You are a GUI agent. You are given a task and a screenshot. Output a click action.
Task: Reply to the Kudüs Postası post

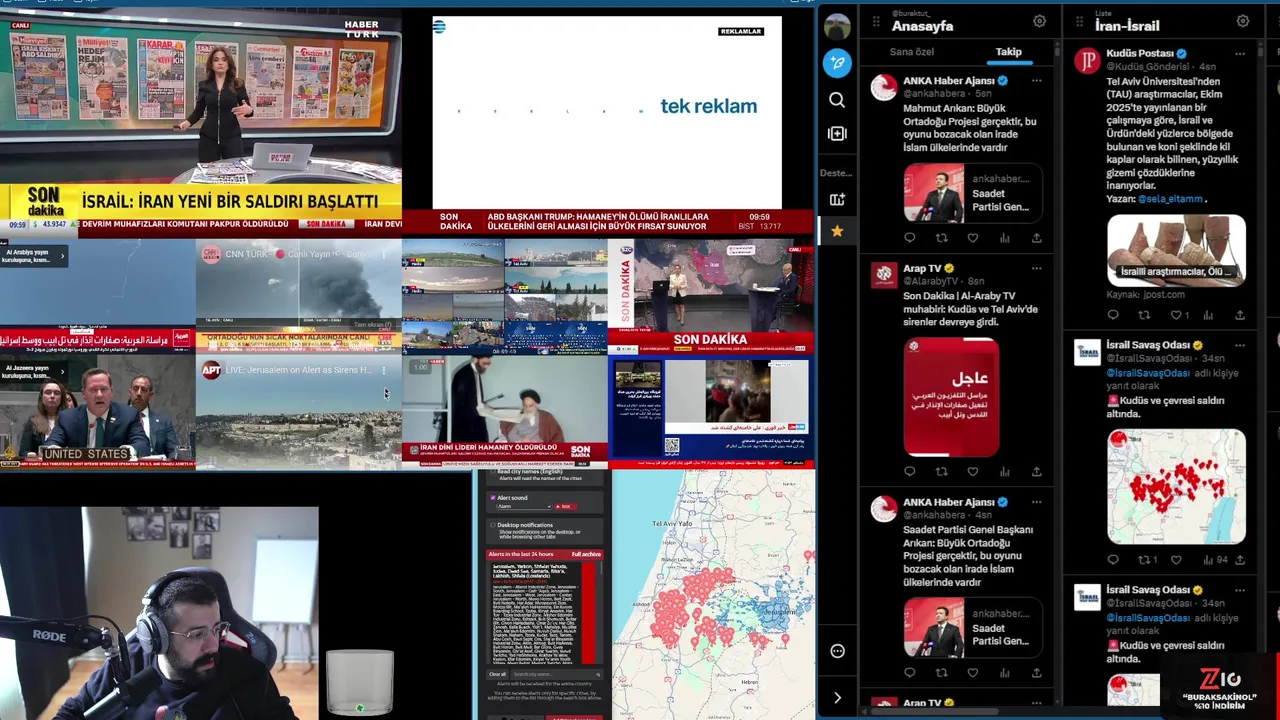pyautogui.click(x=1112, y=315)
